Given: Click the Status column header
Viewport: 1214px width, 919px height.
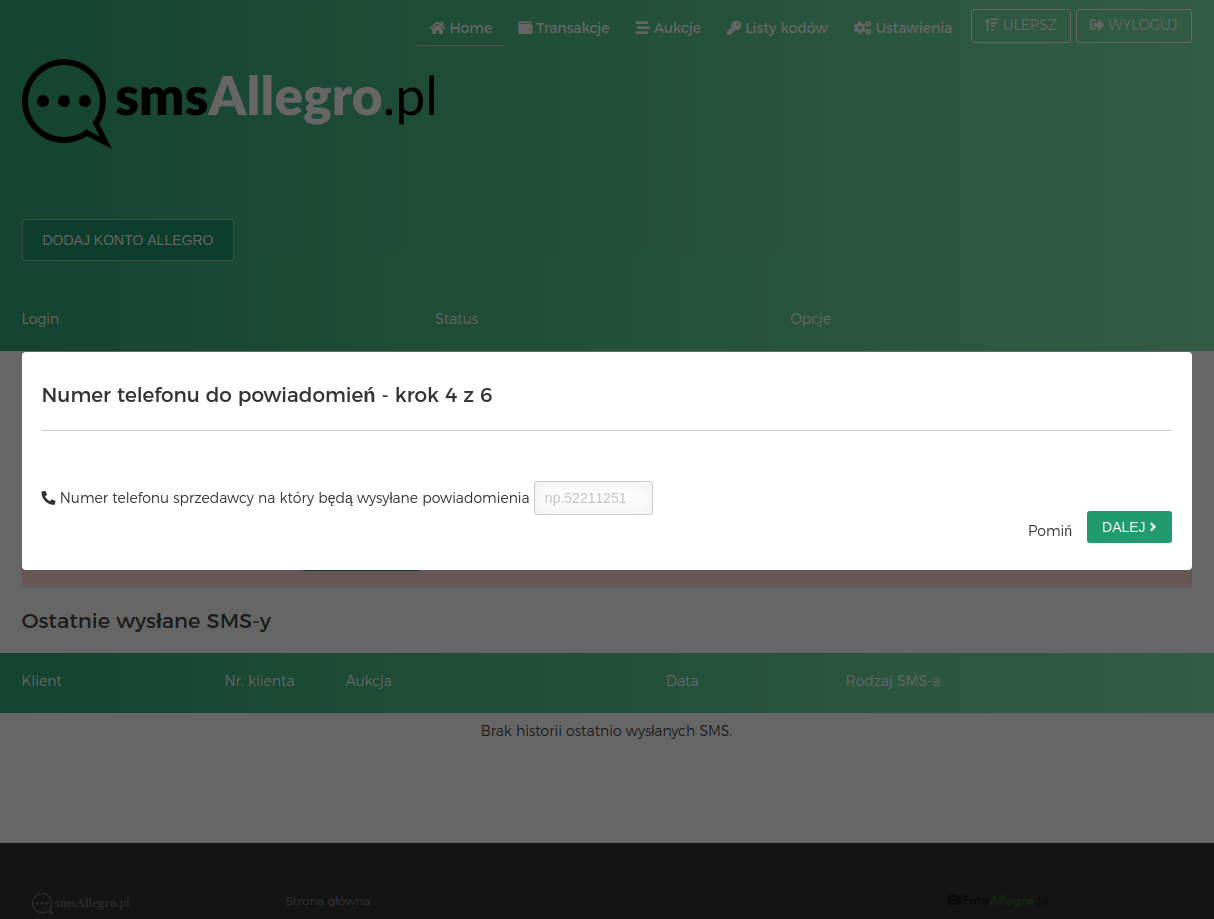Looking at the screenshot, I should coord(457,319).
